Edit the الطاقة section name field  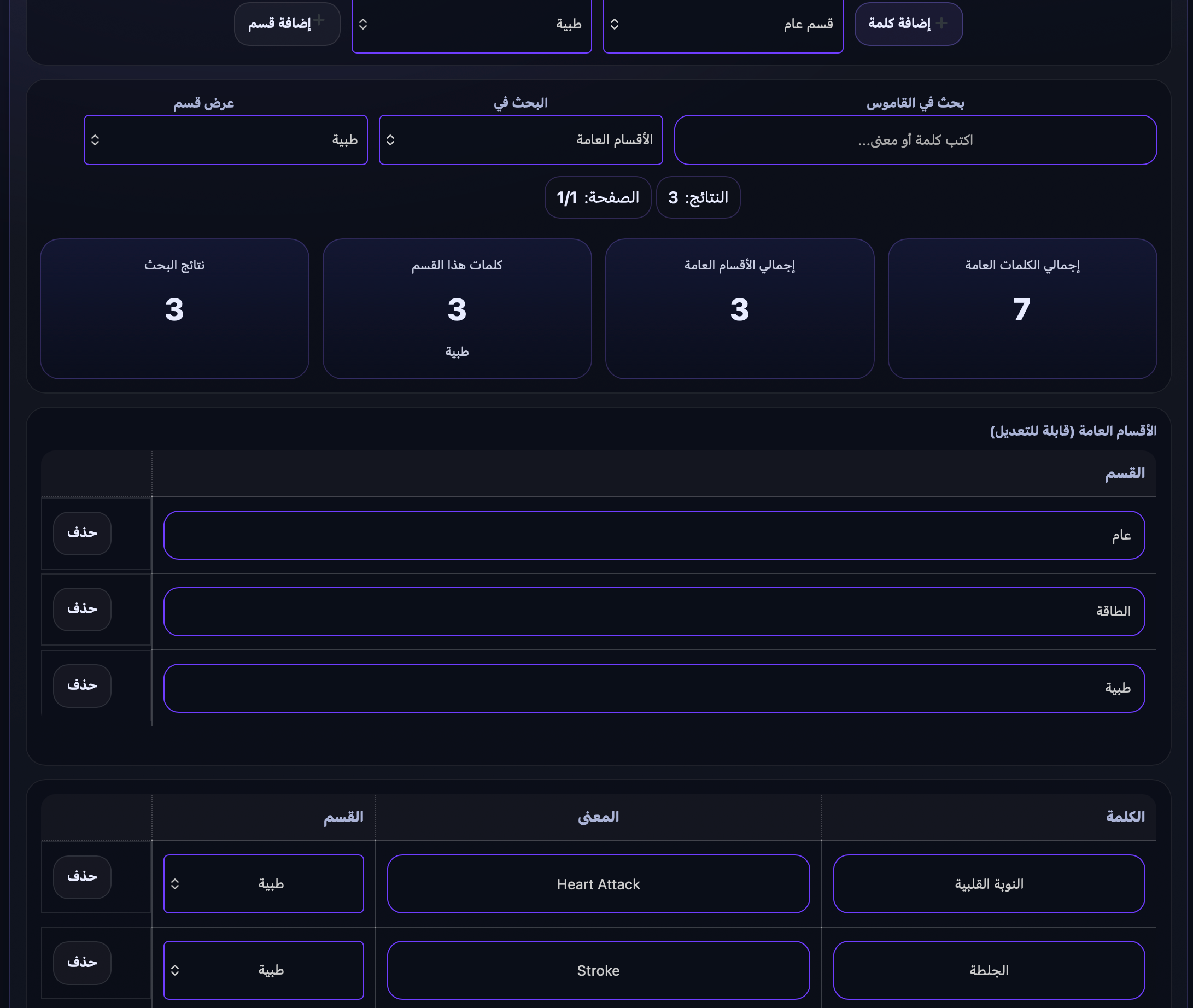(653, 612)
